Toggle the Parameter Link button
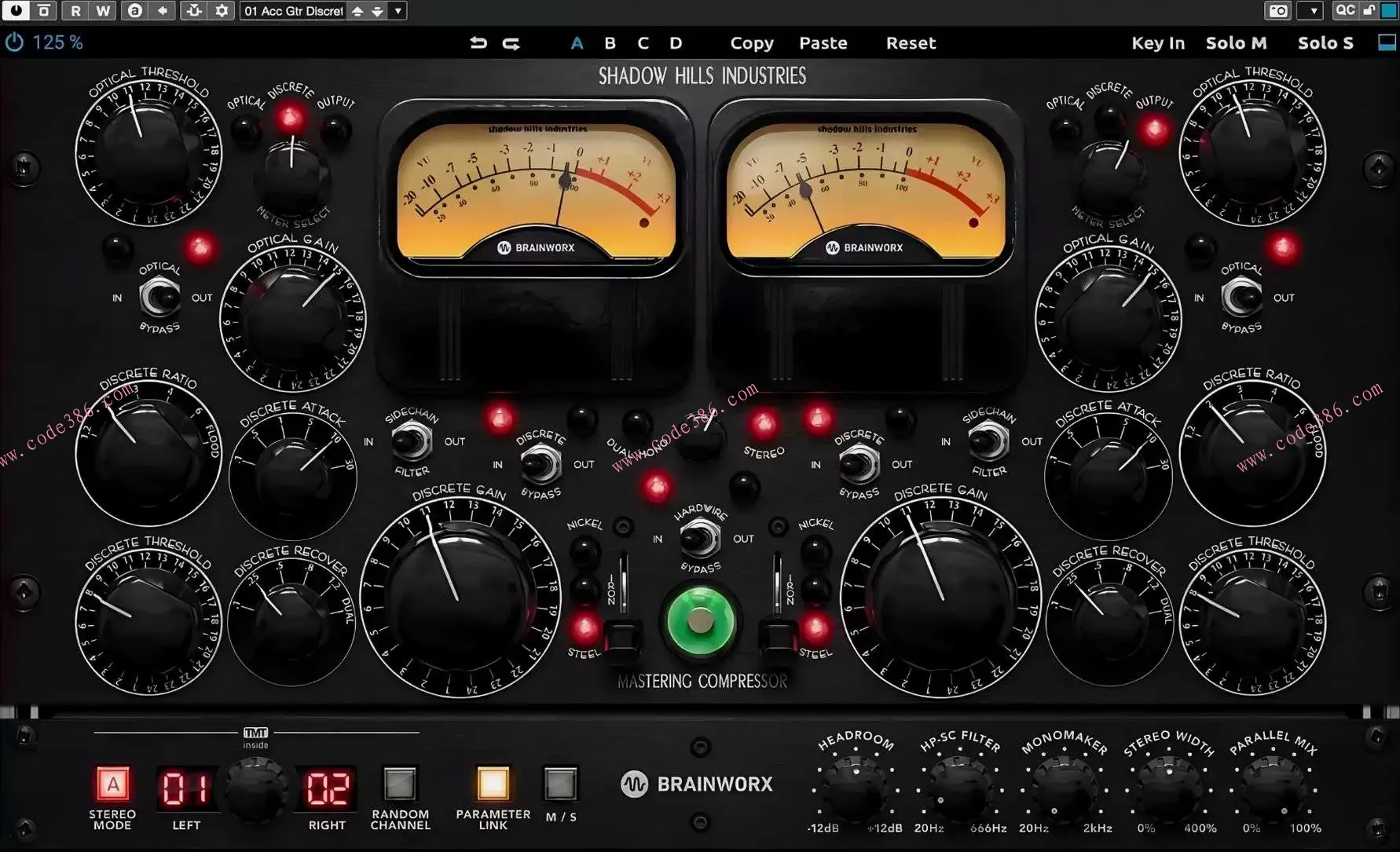This screenshot has height=852, width=1400. [x=493, y=783]
